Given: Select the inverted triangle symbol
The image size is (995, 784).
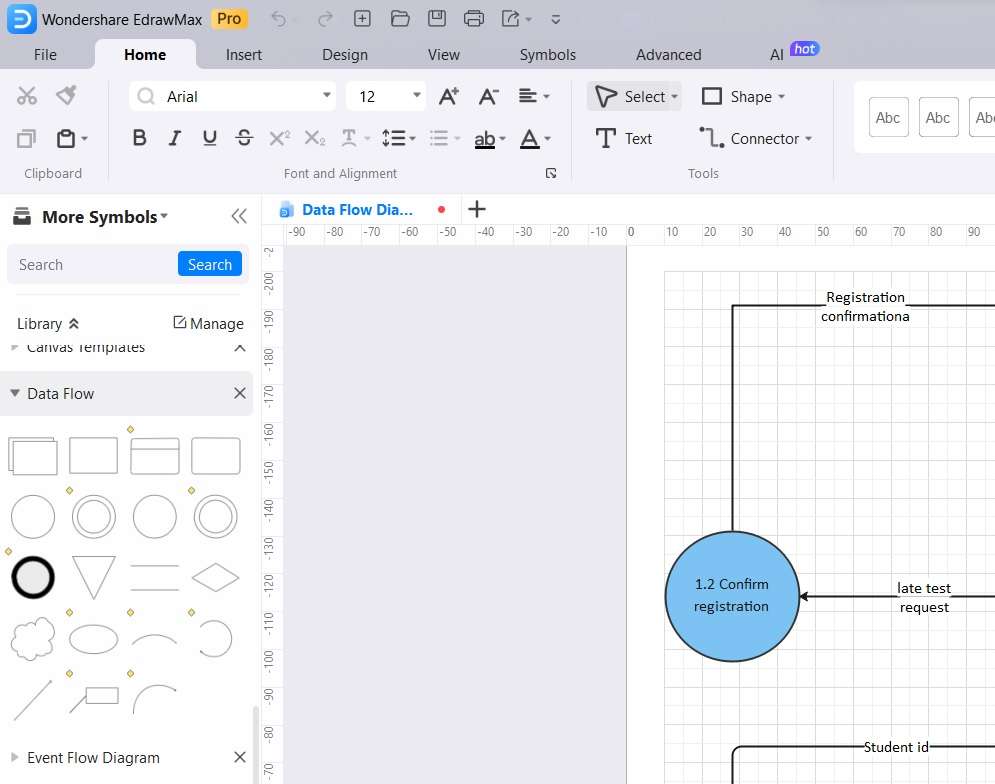Looking at the screenshot, I should click(94, 577).
